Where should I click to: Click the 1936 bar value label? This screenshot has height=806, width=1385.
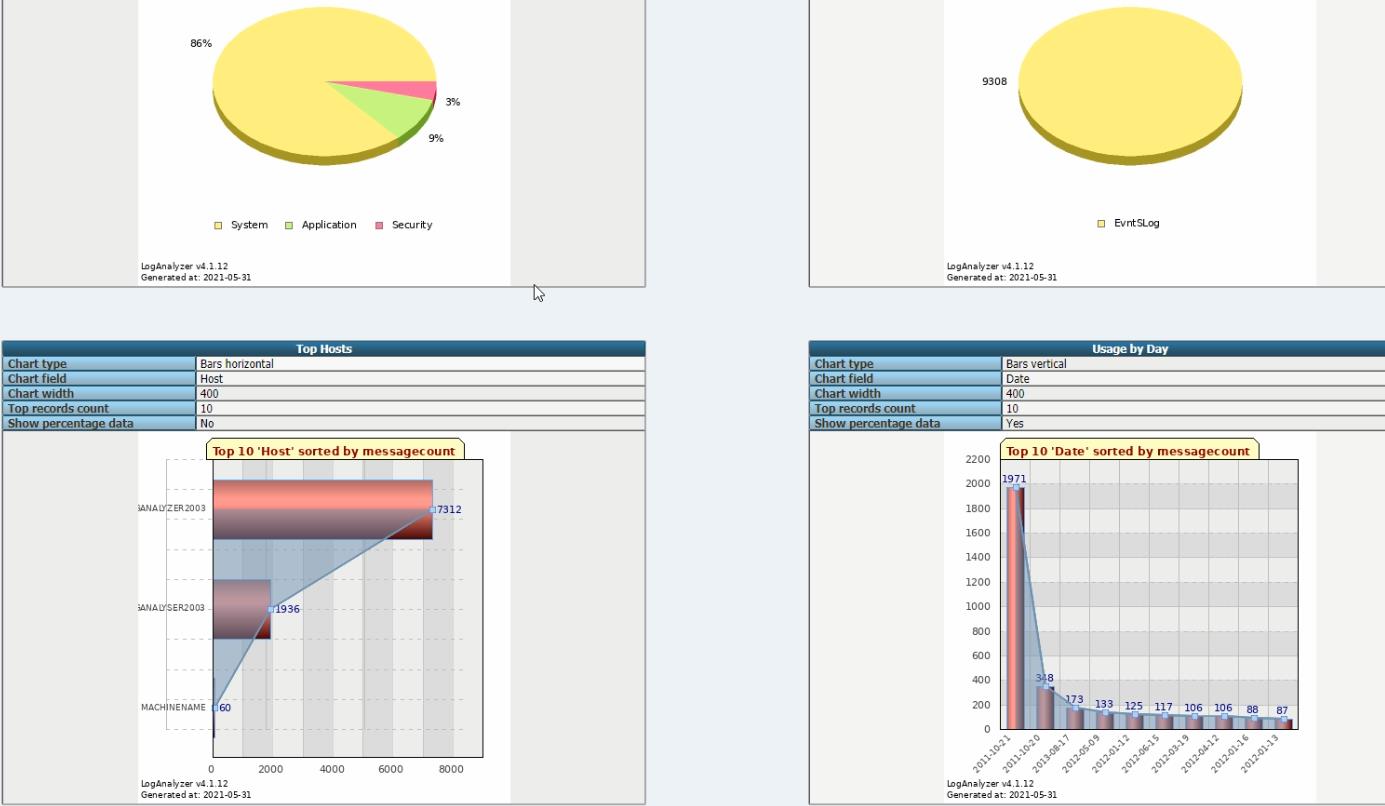[287, 609]
